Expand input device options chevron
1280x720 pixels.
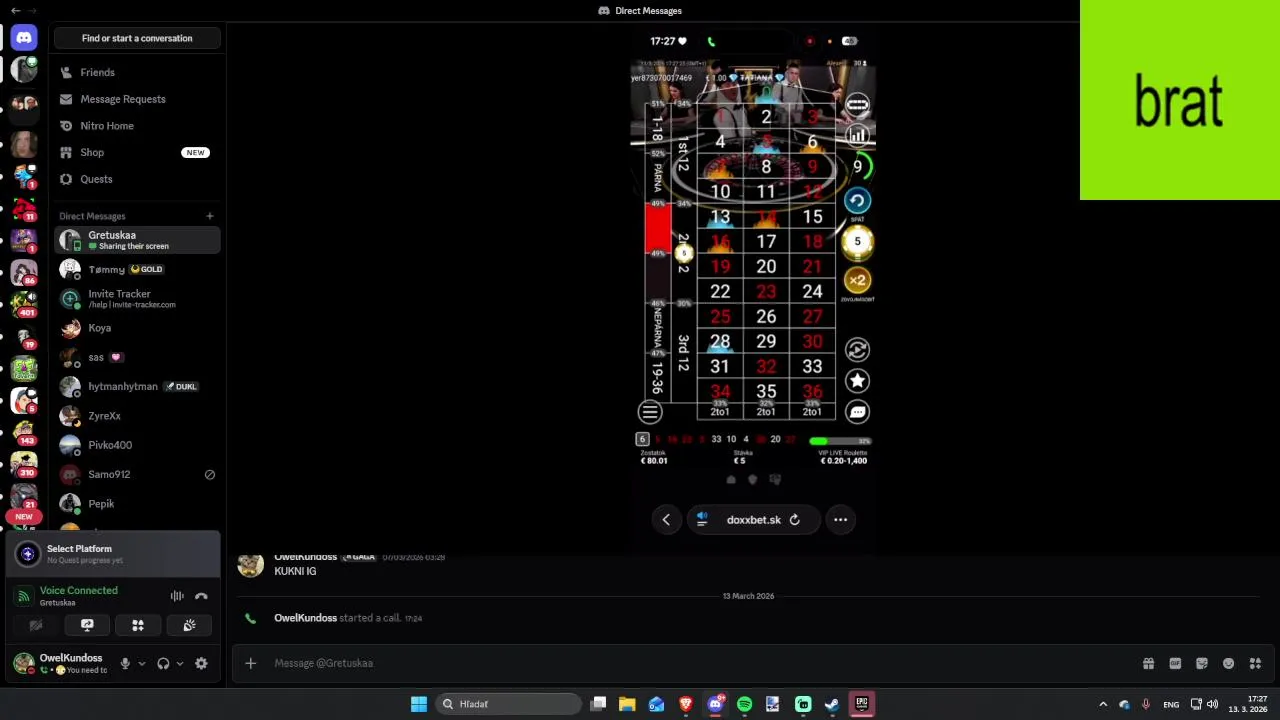(142, 663)
